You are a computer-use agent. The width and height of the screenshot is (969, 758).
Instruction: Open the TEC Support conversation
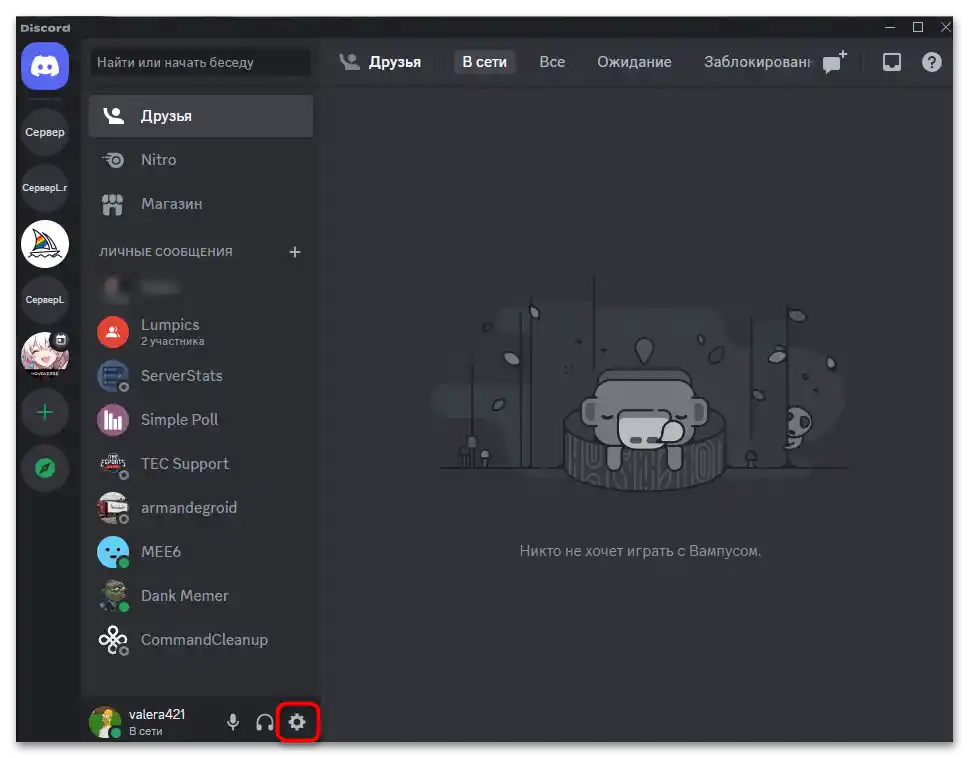(x=201, y=464)
